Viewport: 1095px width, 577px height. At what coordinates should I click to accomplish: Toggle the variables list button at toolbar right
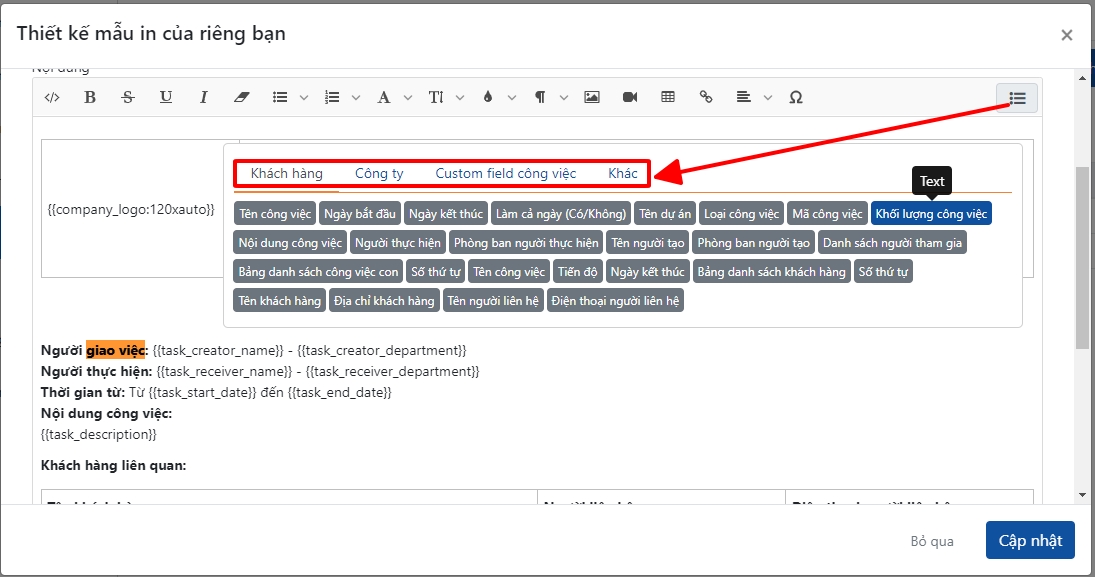click(1017, 98)
